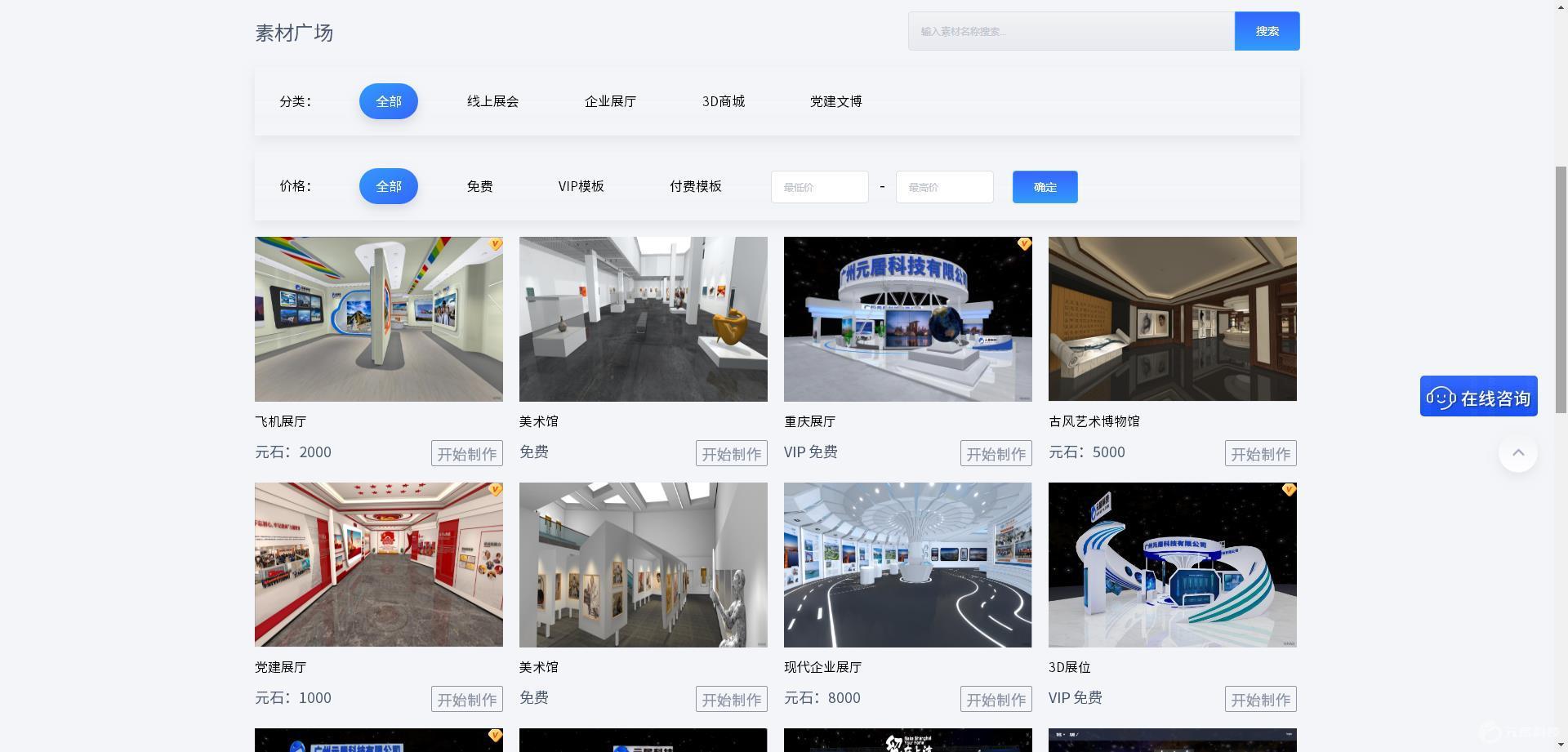
Task: Click the 最高价 maximum price field
Action: point(945,187)
